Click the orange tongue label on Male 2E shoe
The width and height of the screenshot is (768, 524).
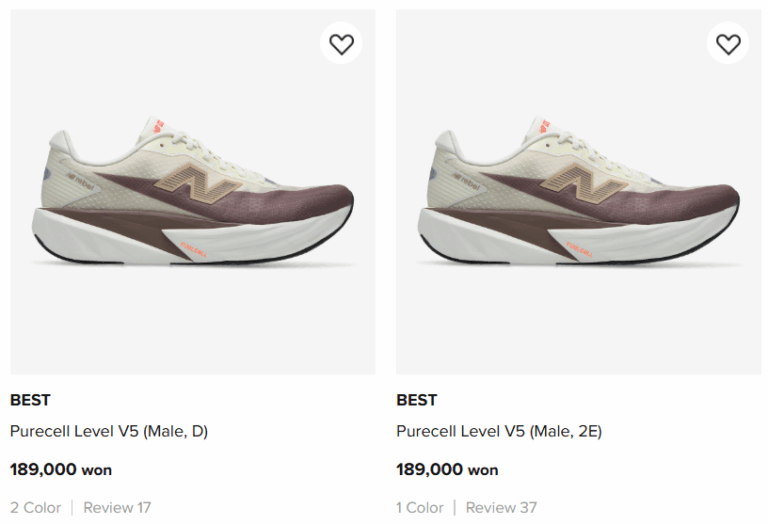545,125
